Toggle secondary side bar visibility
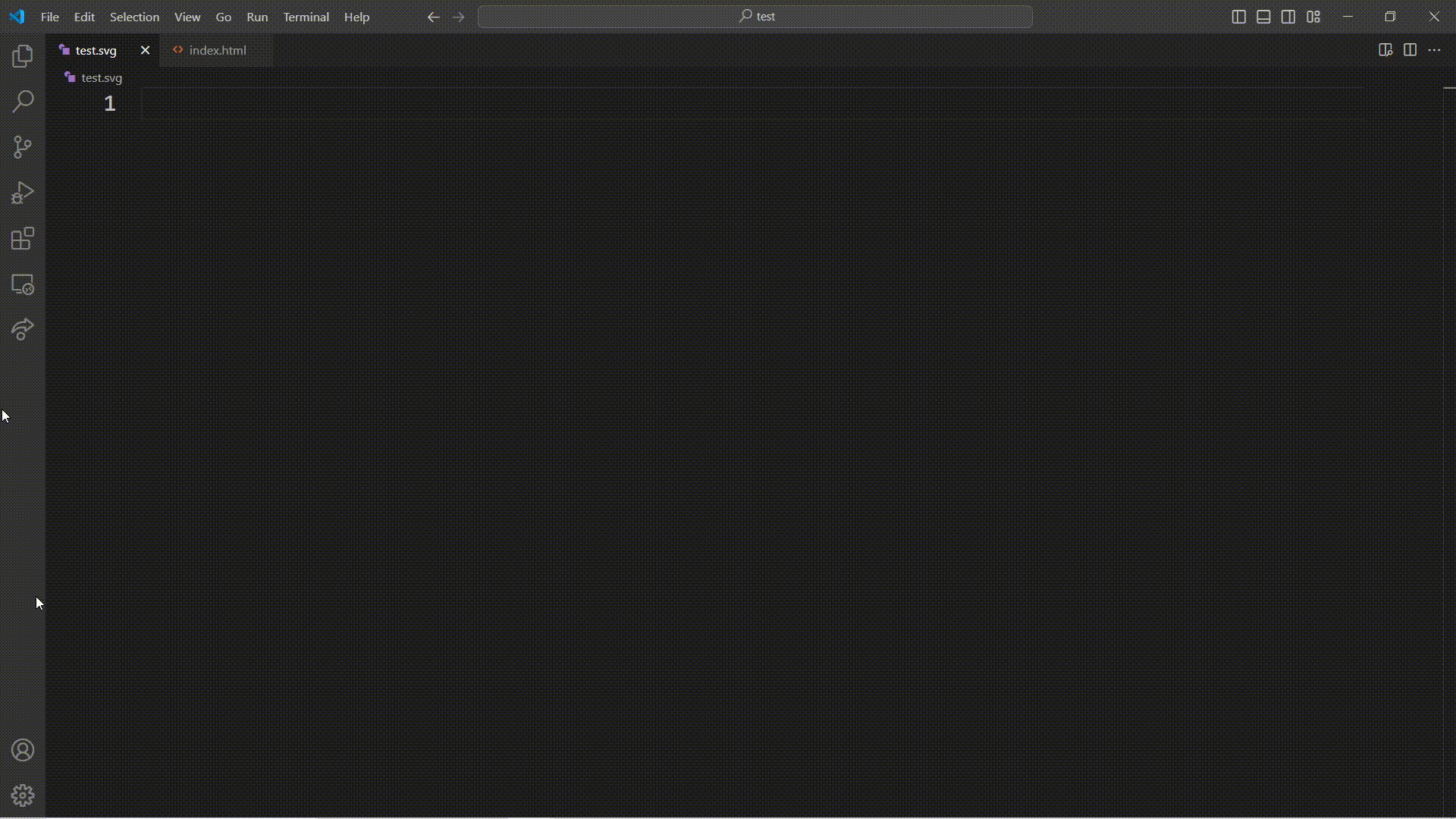 coord(1288,17)
